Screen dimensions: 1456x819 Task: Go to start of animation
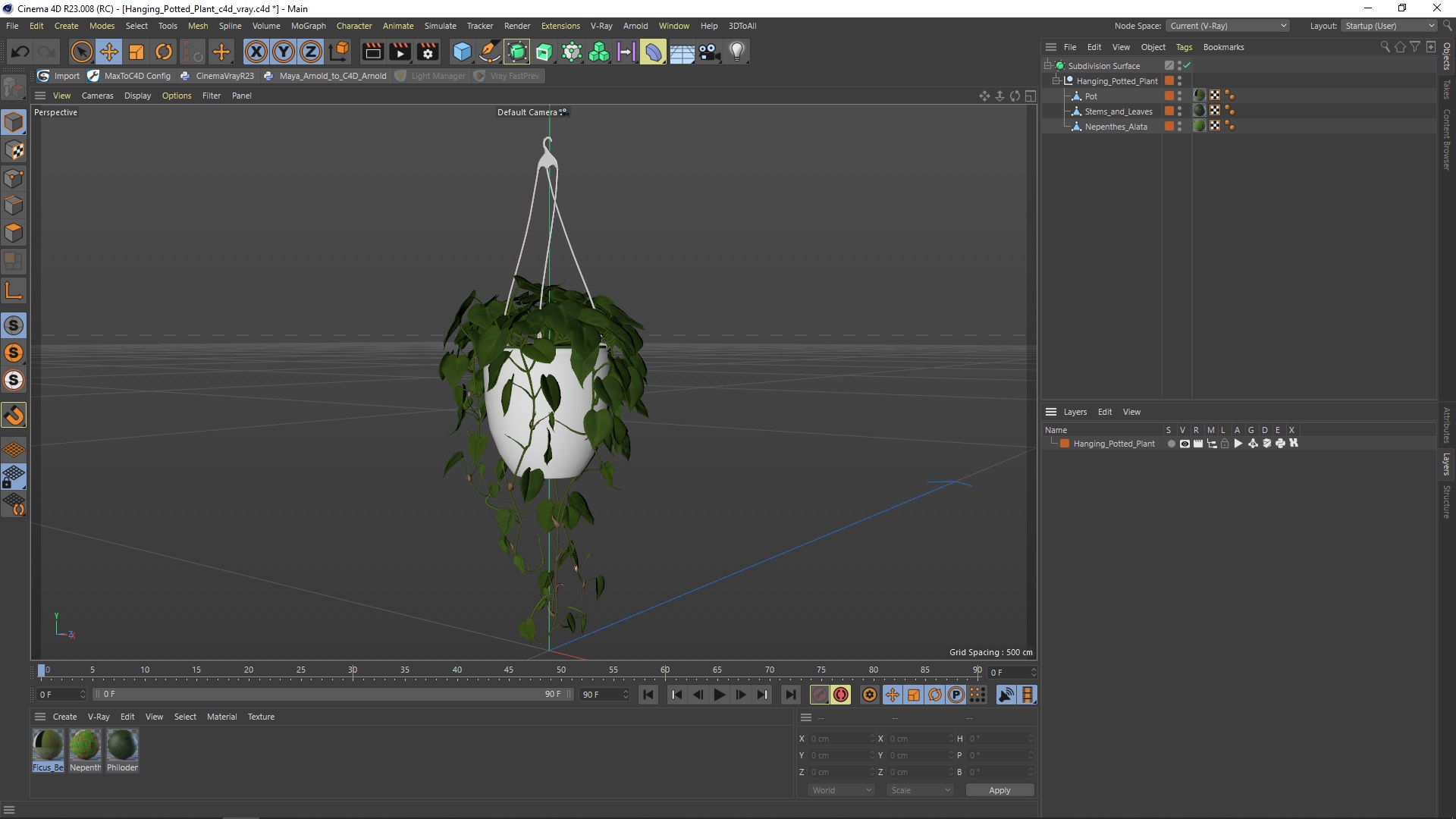coord(648,695)
